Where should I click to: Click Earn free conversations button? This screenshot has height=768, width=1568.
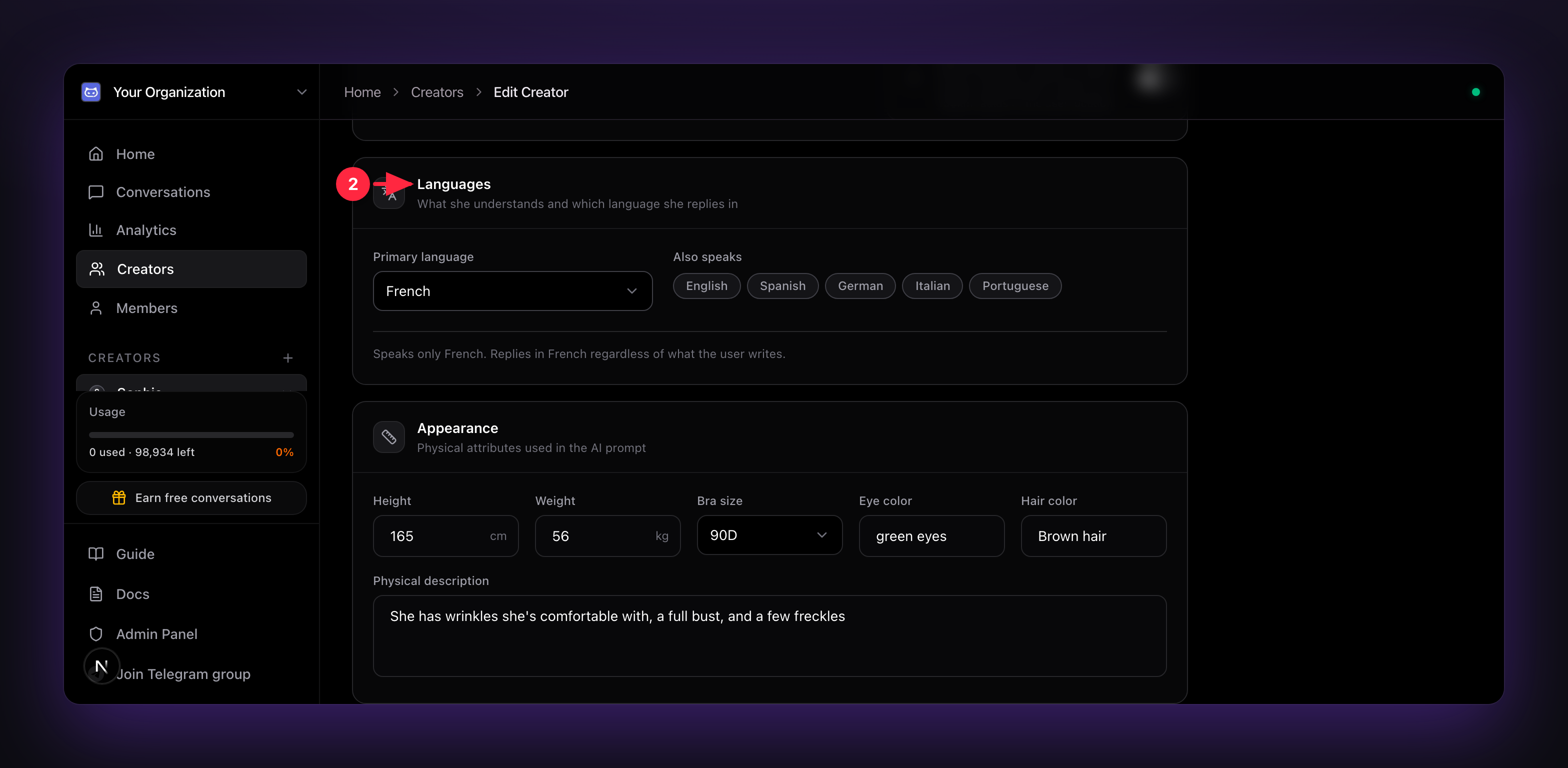(x=191, y=498)
